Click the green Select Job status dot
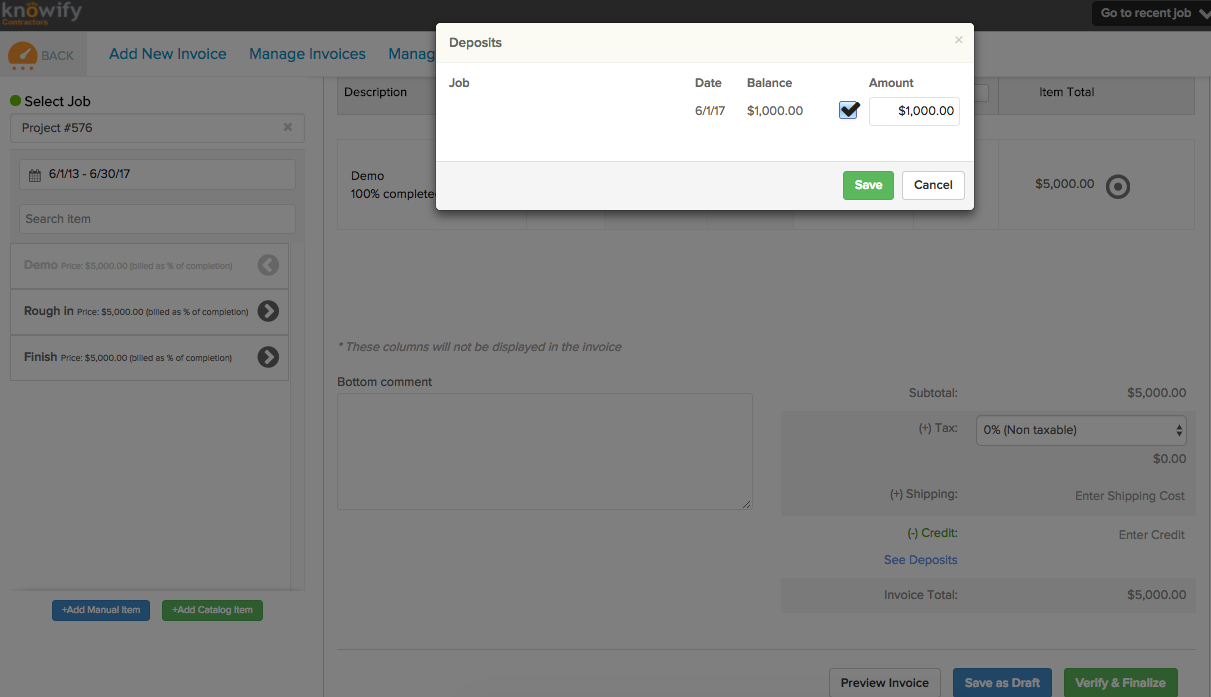The width and height of the screenshot is (1211, 697). (15, 101)
